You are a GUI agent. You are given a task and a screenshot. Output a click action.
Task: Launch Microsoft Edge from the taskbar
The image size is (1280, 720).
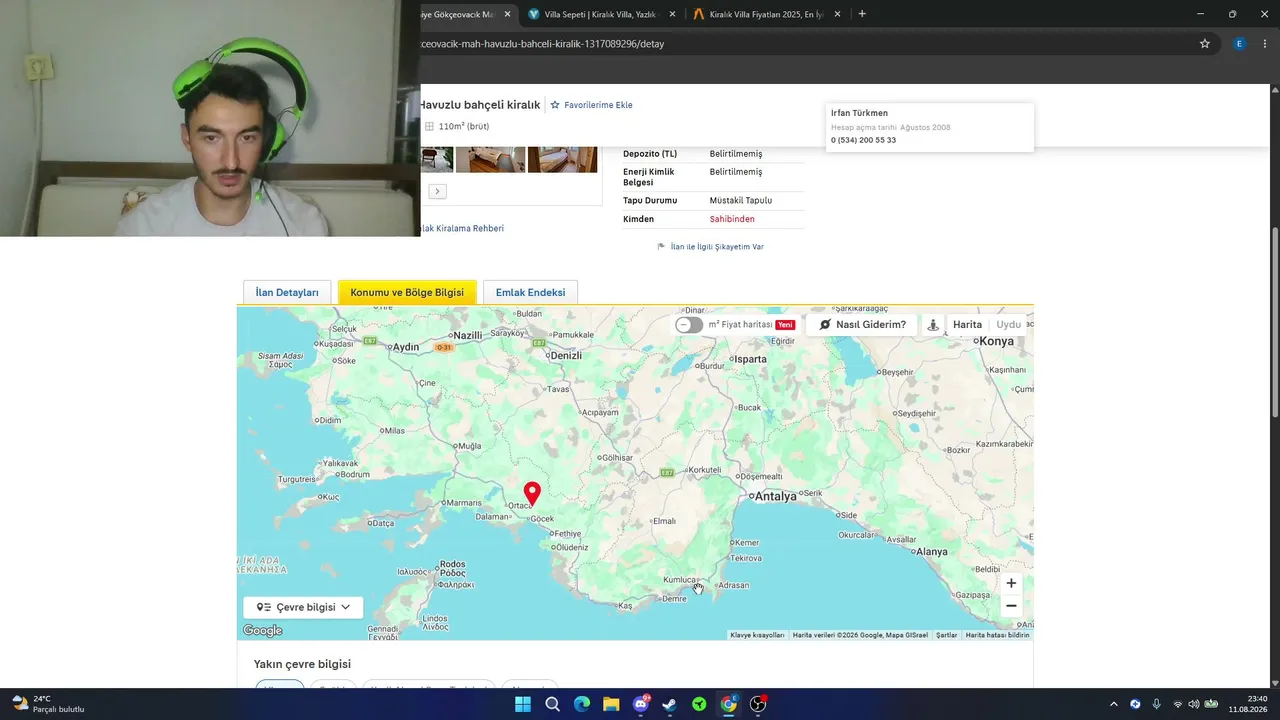(582, 704)
